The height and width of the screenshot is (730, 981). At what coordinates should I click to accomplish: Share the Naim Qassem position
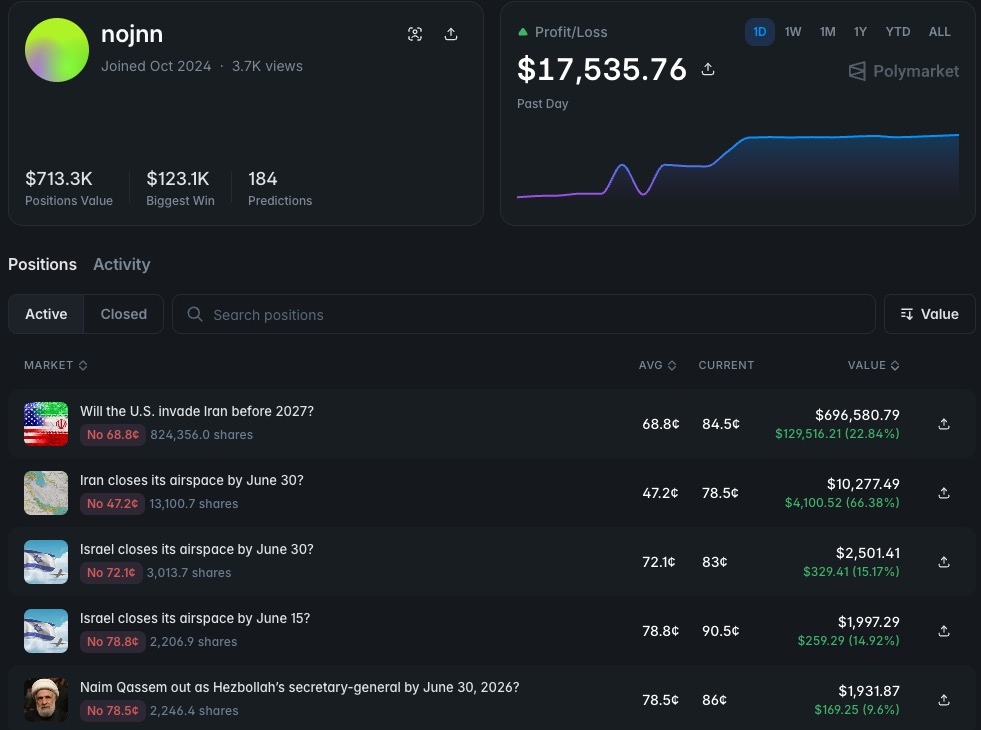944,700
